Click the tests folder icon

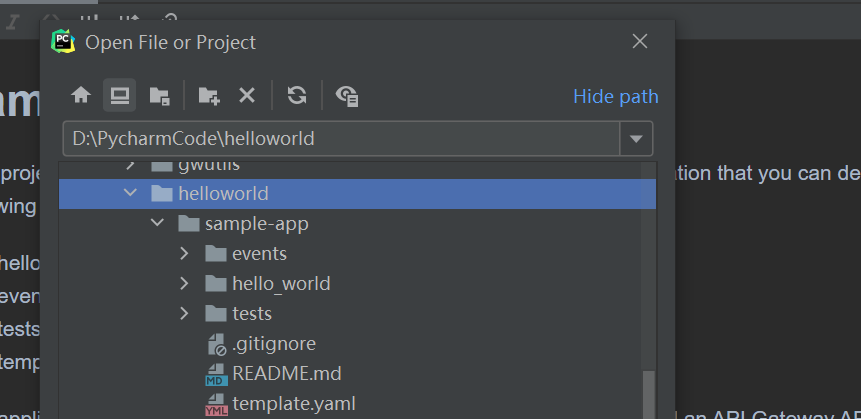pyautogui.click(x=216, y=314)
